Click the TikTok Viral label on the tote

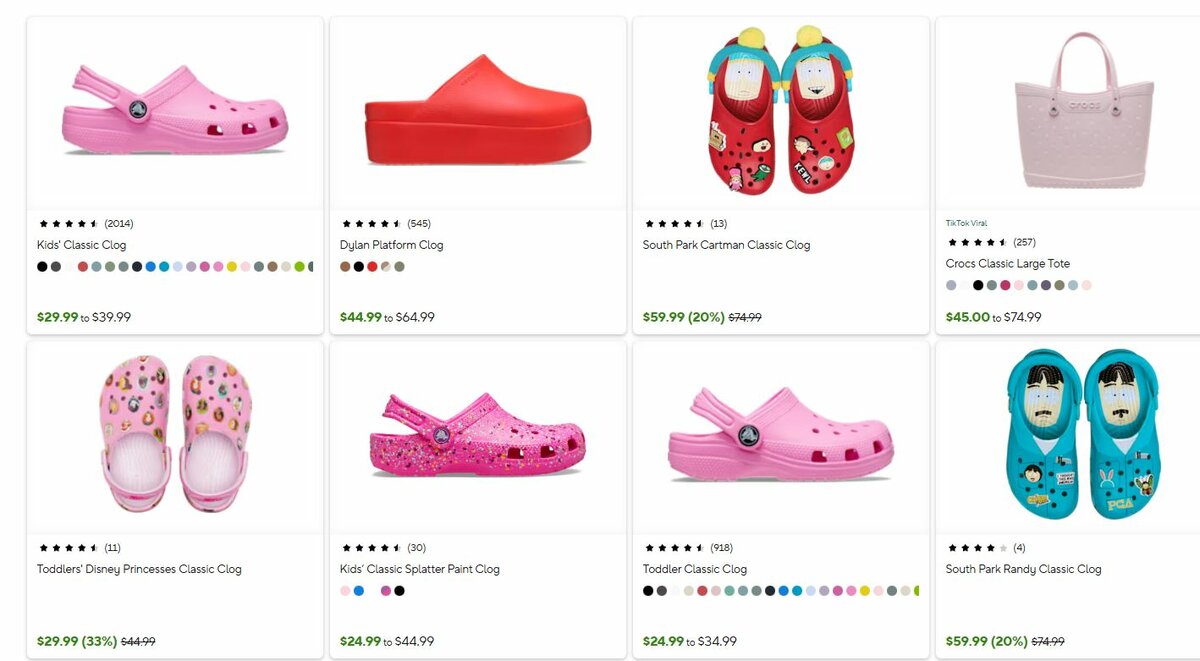tap(966, 223)
